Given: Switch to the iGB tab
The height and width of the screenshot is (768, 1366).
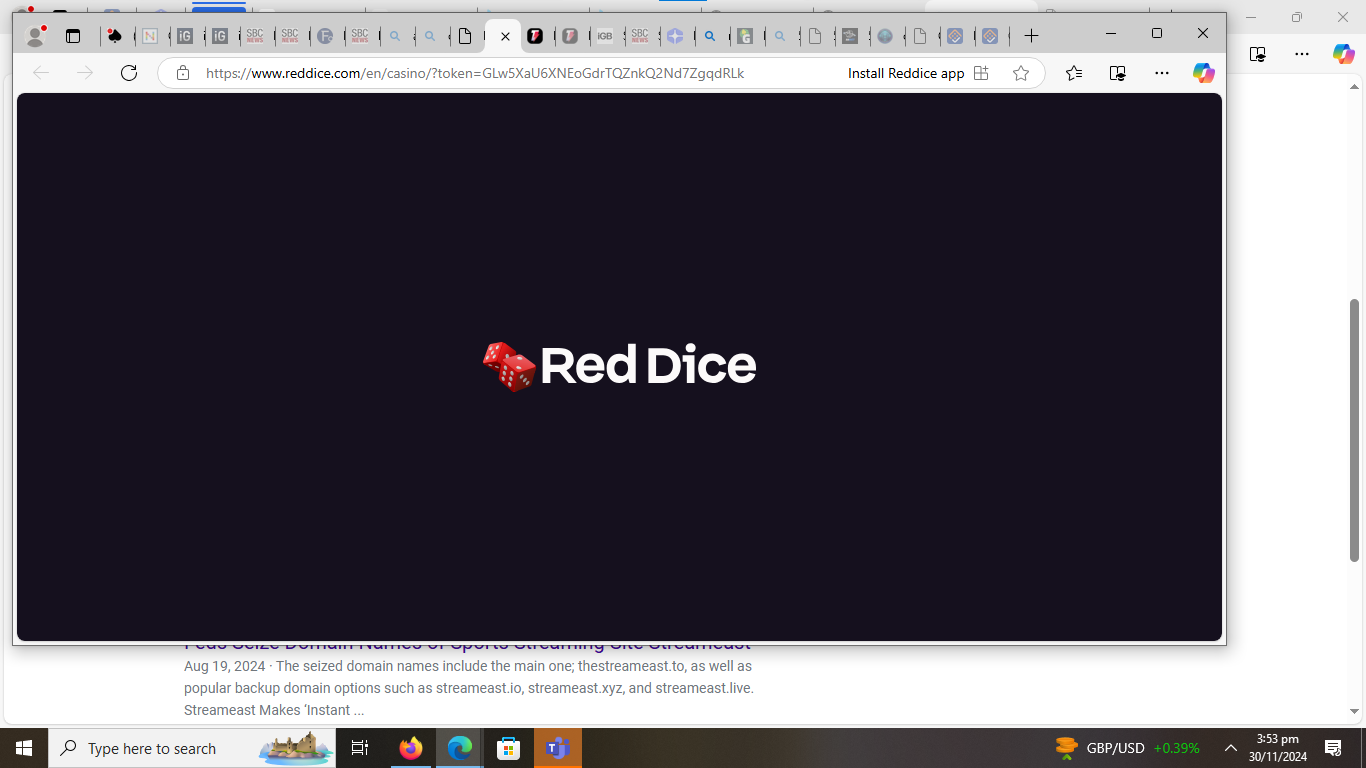Looking at the screenshot, I should click(x=605, y=36).
